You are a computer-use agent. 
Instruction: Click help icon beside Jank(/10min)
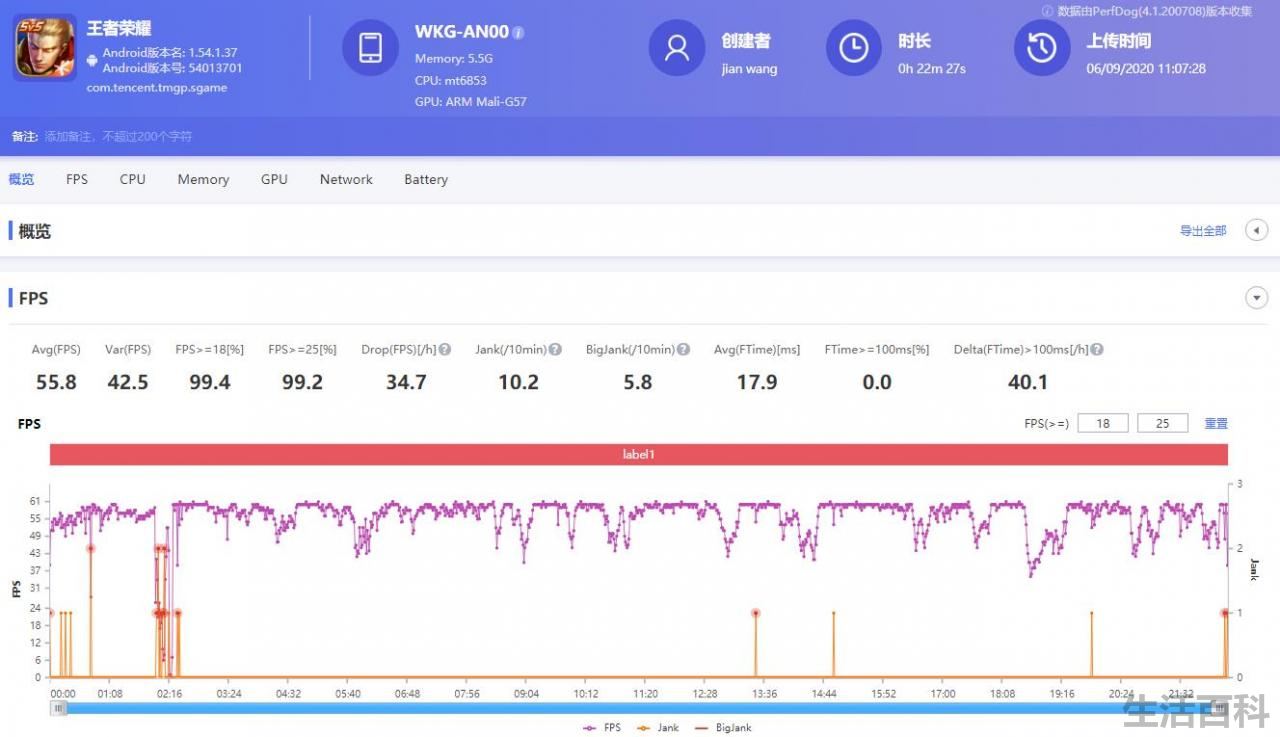pos(555,350)
